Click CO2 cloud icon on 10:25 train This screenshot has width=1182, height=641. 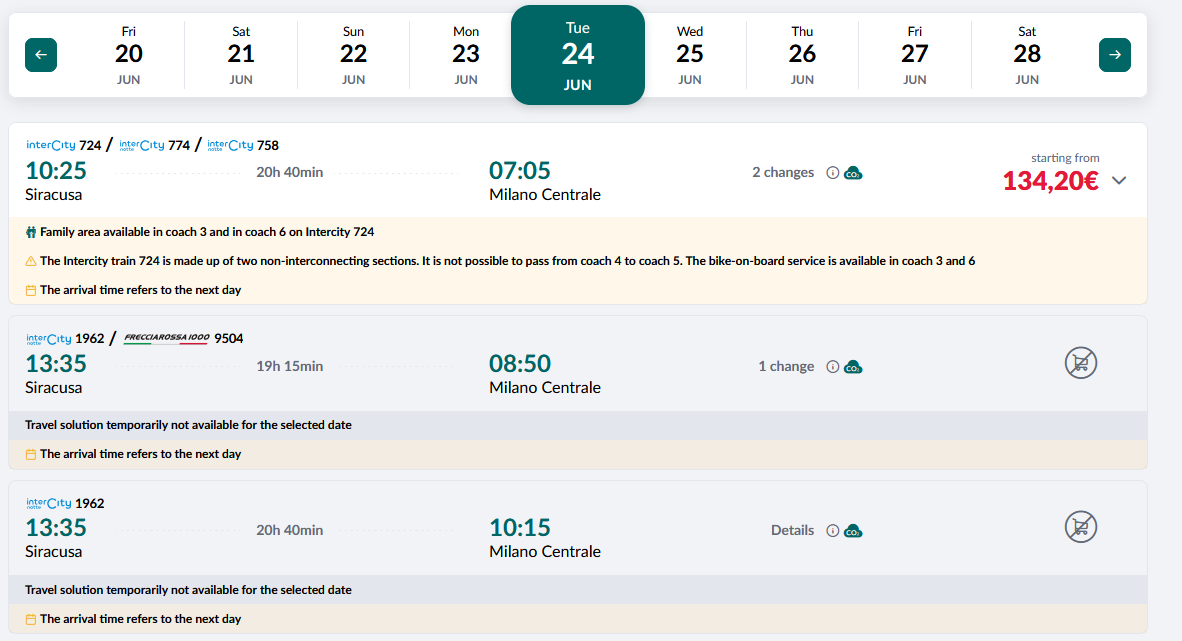click(x=853, y=173)
